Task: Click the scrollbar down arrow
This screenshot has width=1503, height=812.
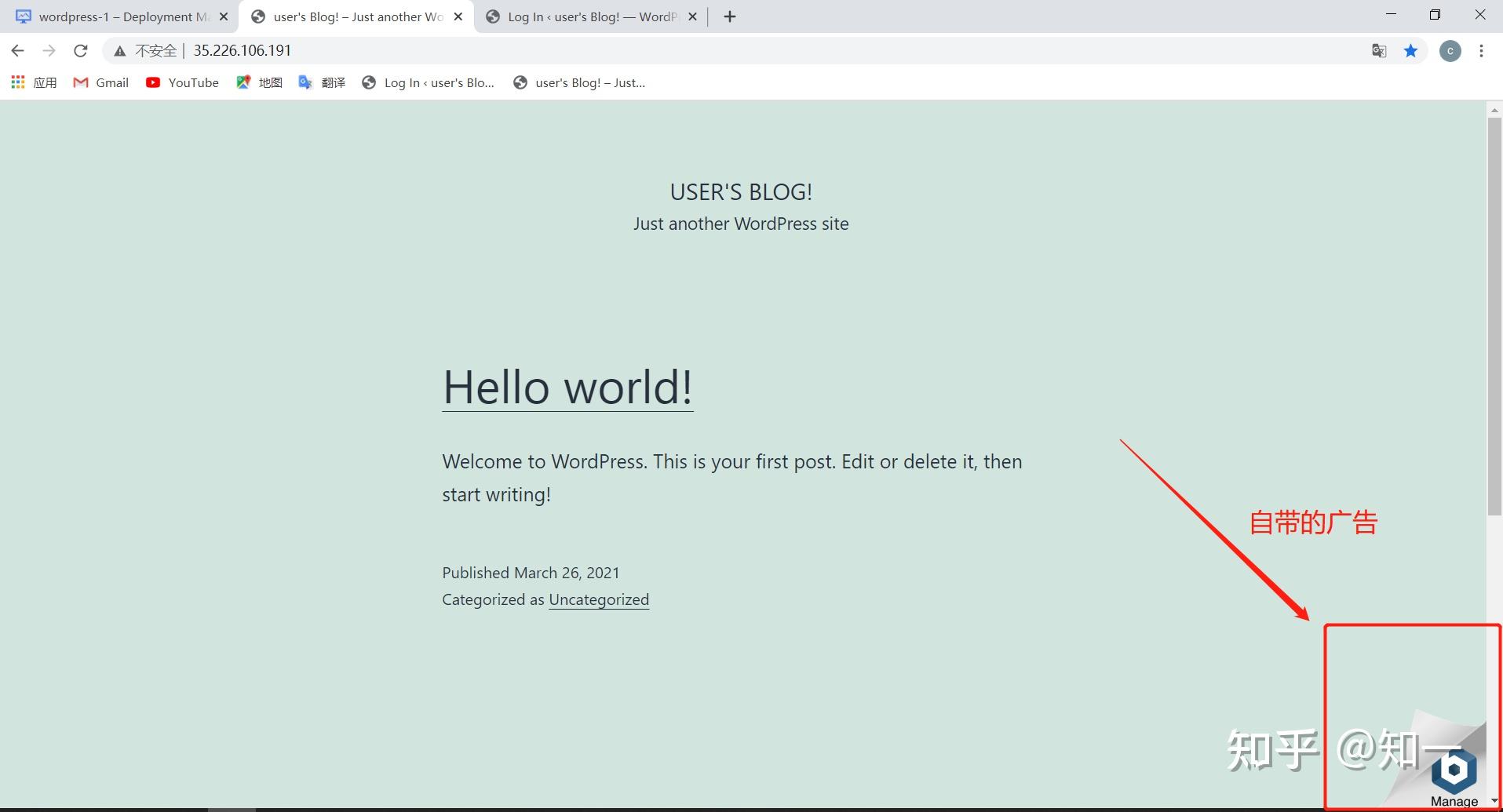Action: pos(1494,801)
